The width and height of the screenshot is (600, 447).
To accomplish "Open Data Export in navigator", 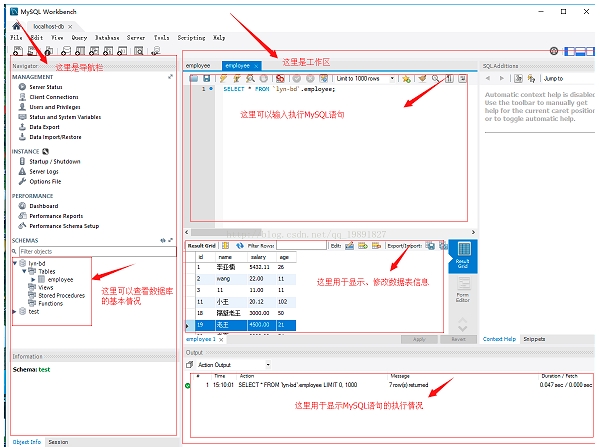I will [x=44, y=127].
